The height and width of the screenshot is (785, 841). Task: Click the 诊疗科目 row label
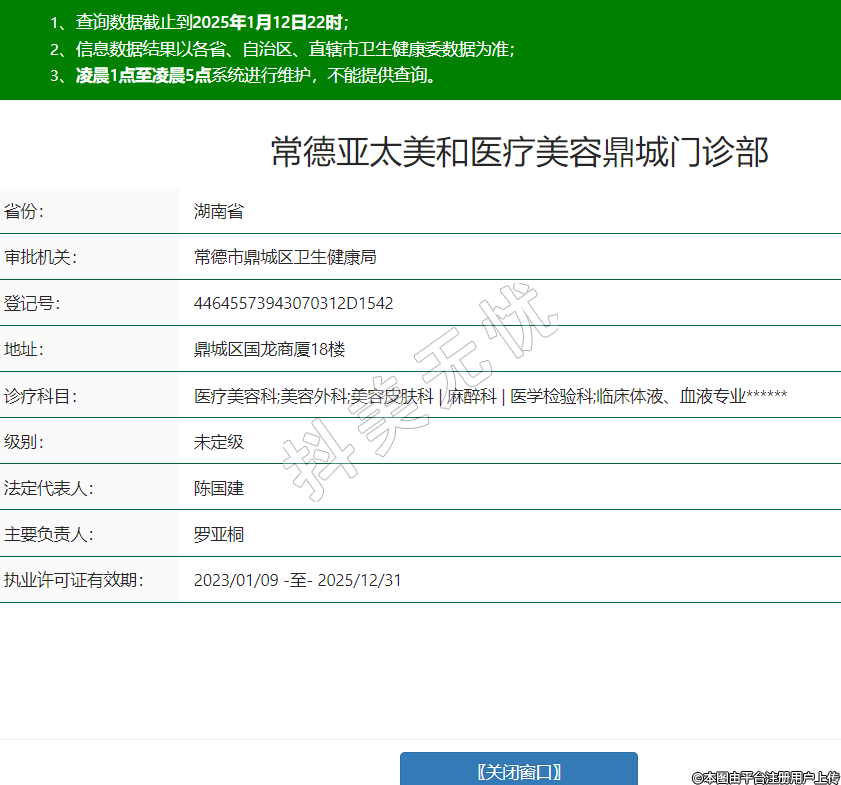[x=40, y=396]
